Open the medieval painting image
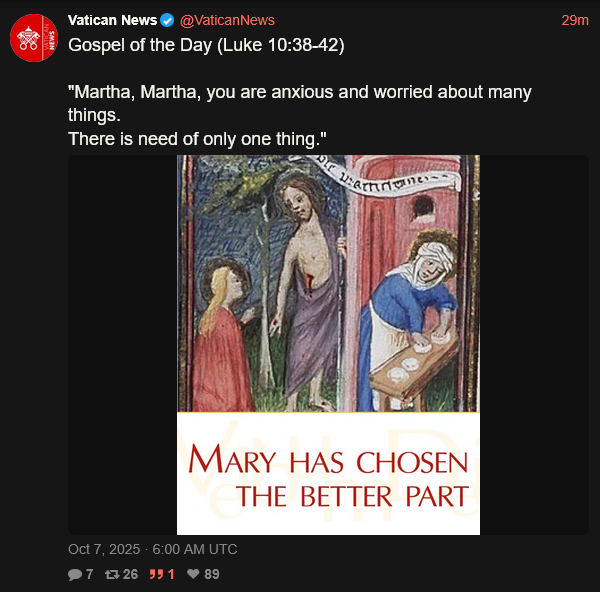 click(328, 283)
